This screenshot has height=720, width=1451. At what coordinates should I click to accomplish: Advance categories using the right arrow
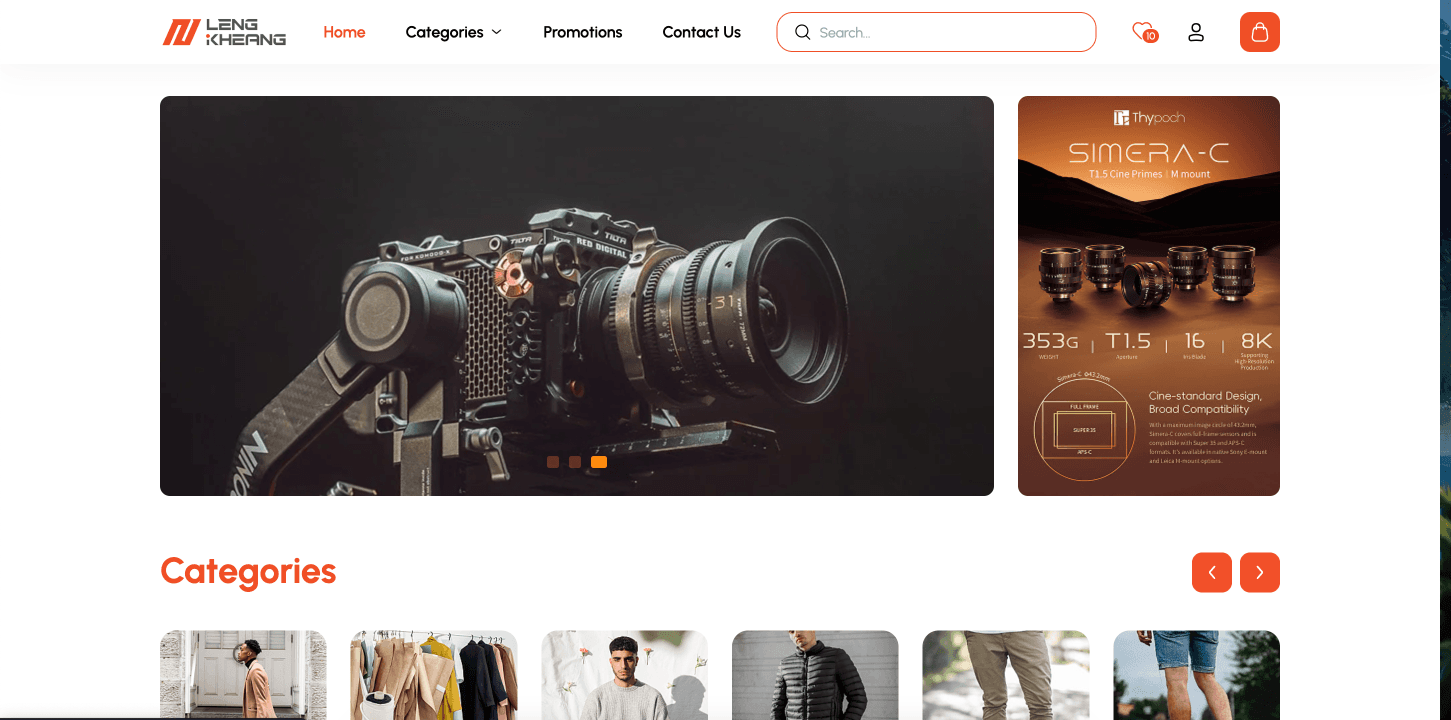(1260, 572)
